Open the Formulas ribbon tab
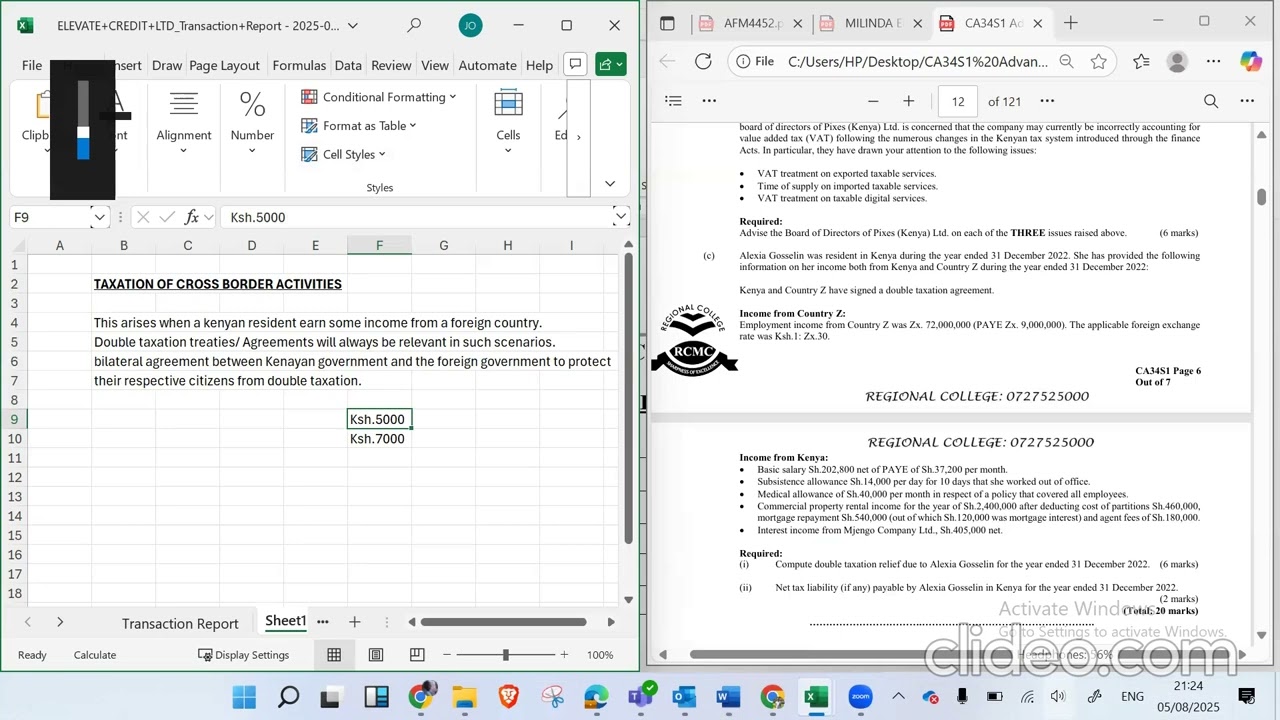The image size is (1280, 720). point(299,65)
